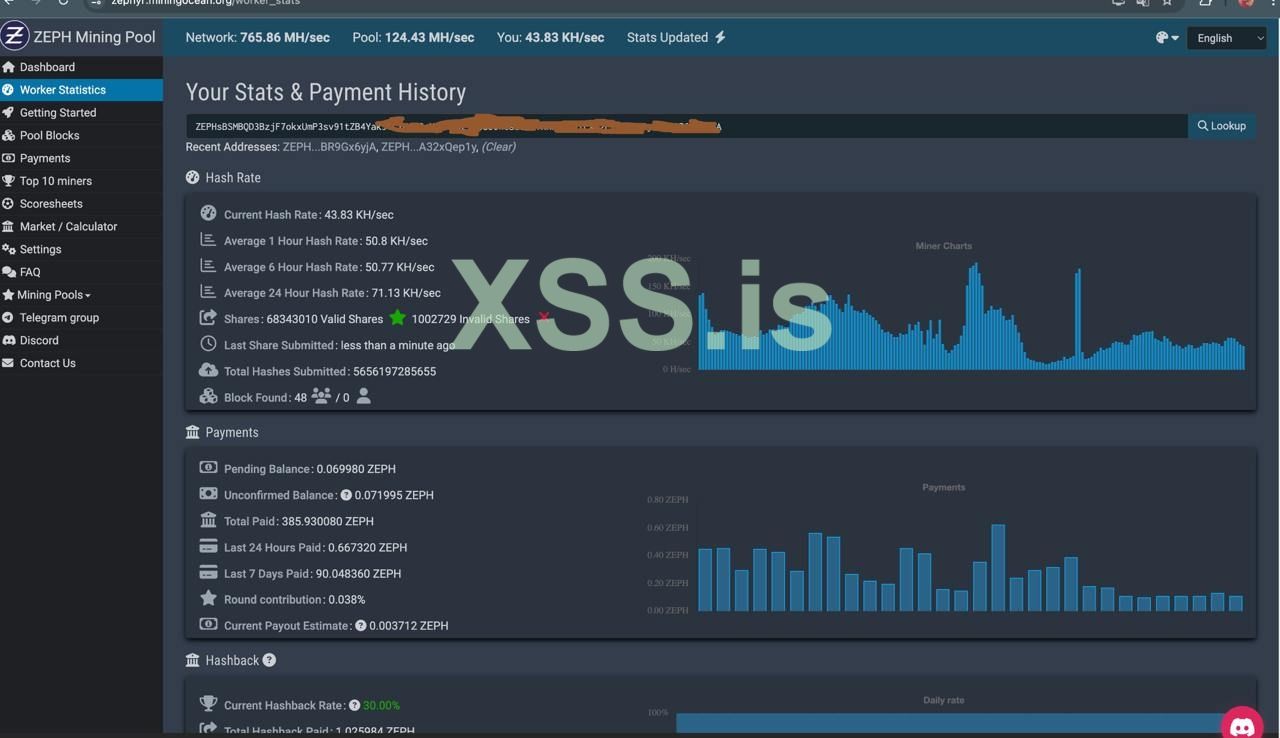This screenshot has width=1280, height=738.
Task: Click the Current Payout Estimate help icon
Action: tap(361, 626)
